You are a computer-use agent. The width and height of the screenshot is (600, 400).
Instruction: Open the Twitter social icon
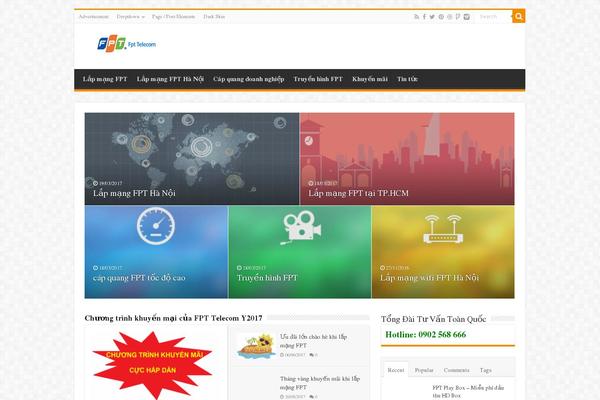coord(432,17)
